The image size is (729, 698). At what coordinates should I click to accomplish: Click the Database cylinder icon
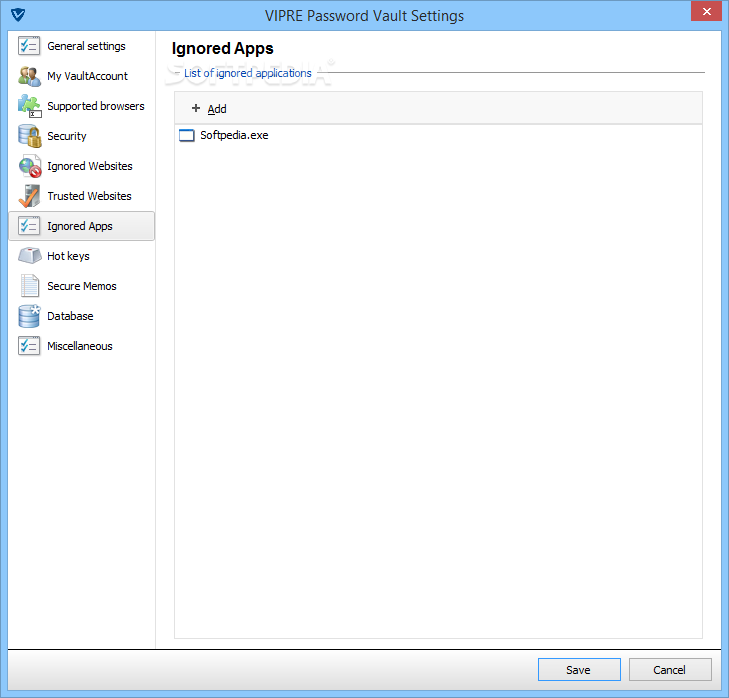[29, 316]
